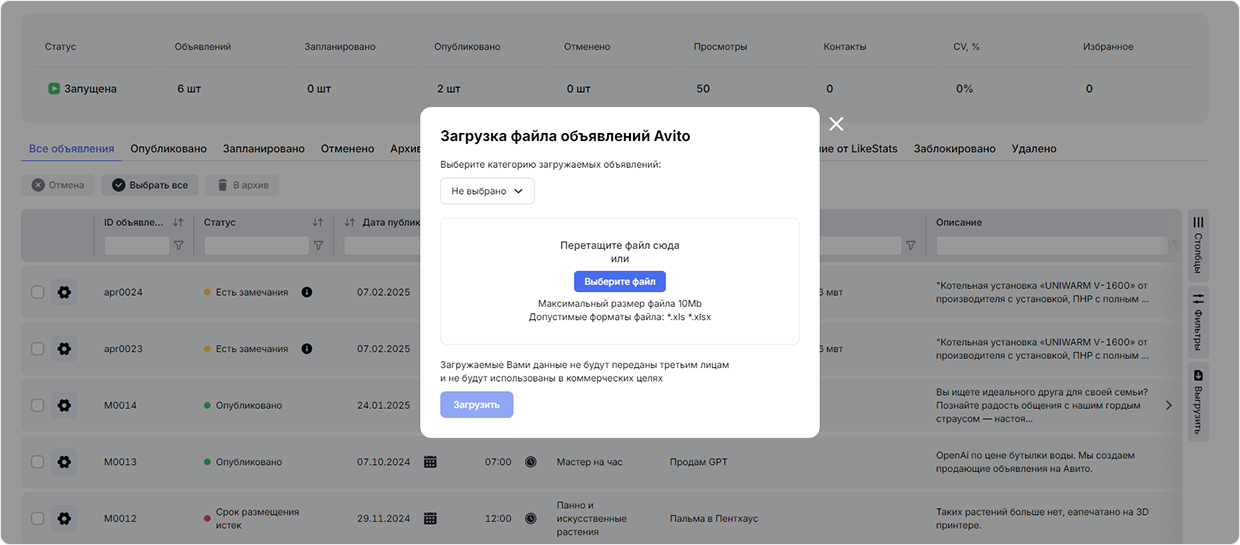The height and width of the screenshot is (545, 1240).
Task: Open the category dropdown 'Не выбрано'
Action: (487, 191)
